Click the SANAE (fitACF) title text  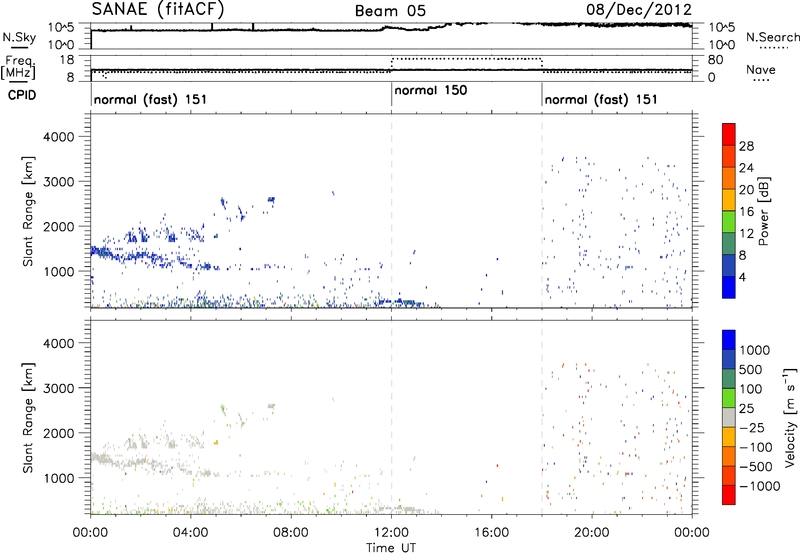[158, 10]
